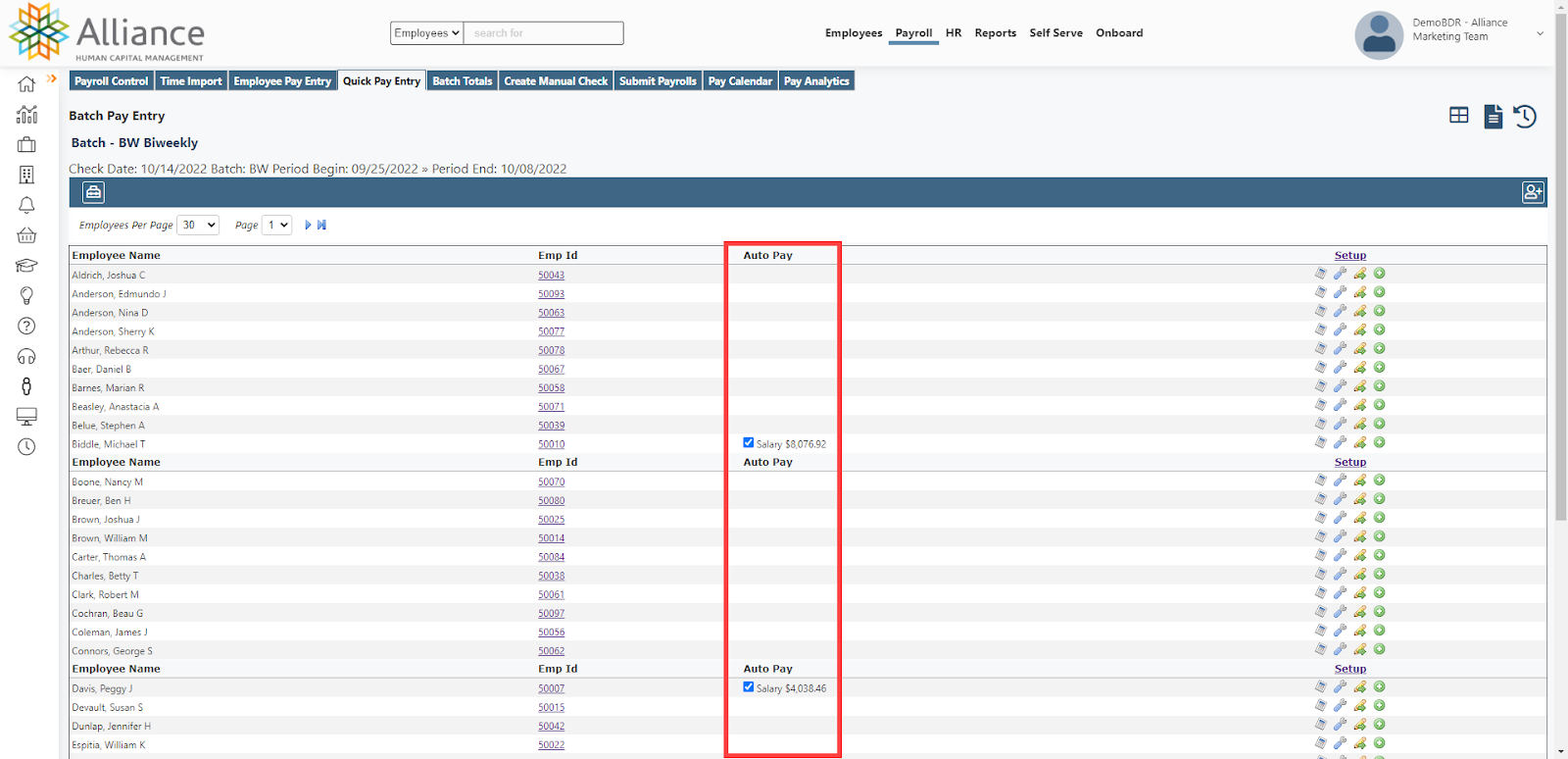Screen dimensions: 1568x759
Task: Open the history clock icon at top right
Action: click(x=1525, y=117)
